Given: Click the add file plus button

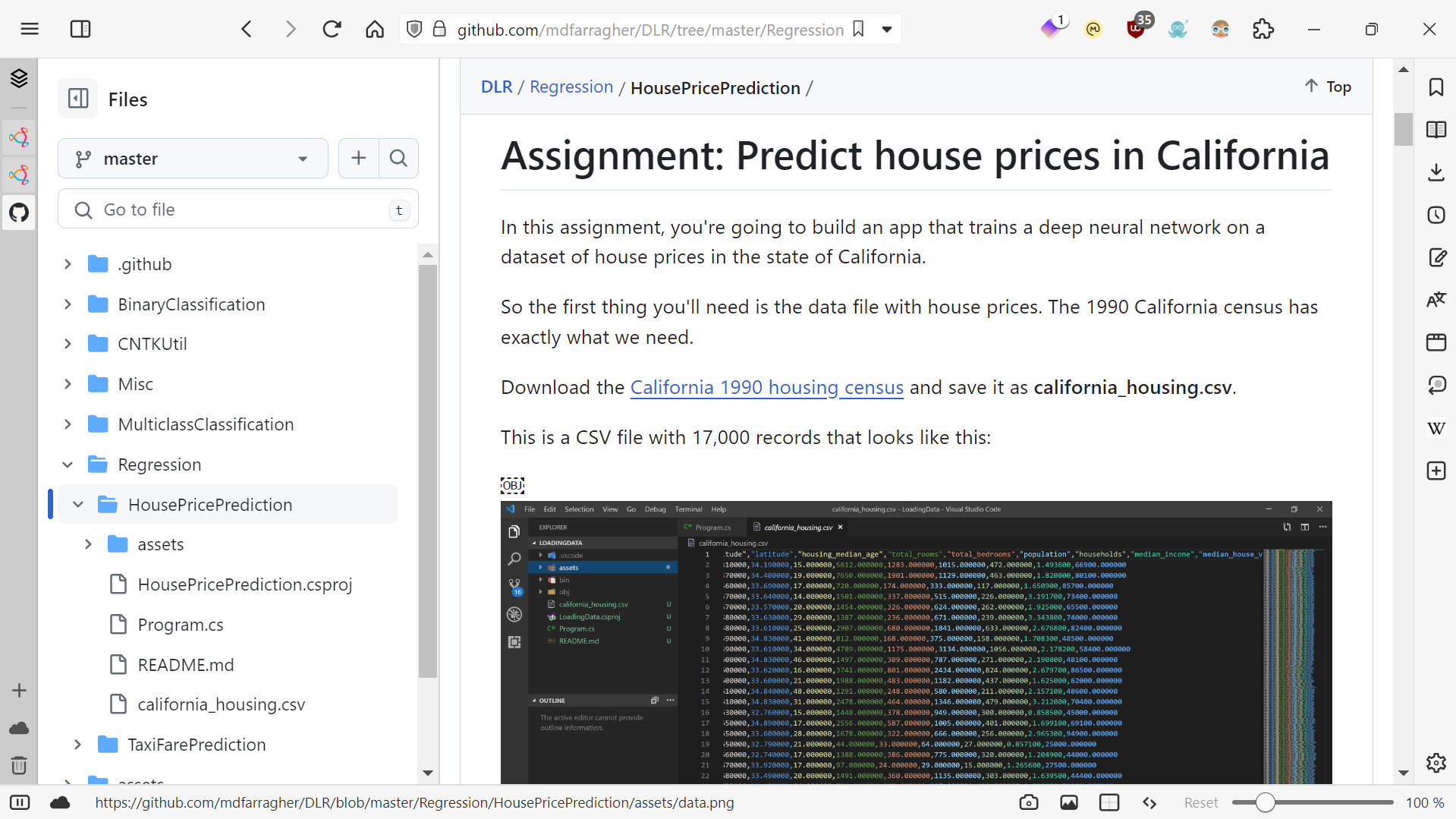Looking at the screenshot, I should point(359,158).
